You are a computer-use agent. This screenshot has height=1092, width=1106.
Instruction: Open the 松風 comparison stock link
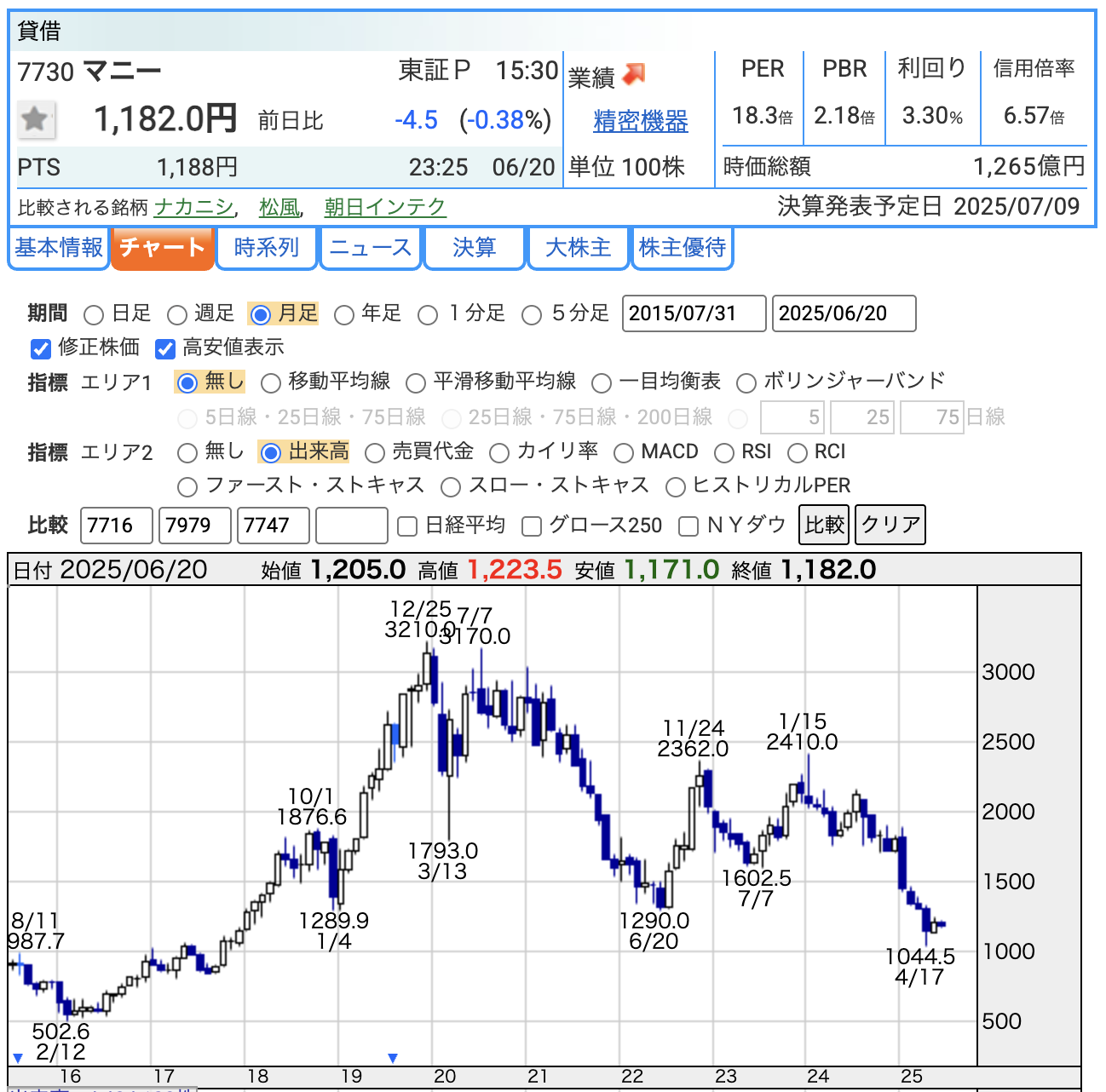point(279,207)
